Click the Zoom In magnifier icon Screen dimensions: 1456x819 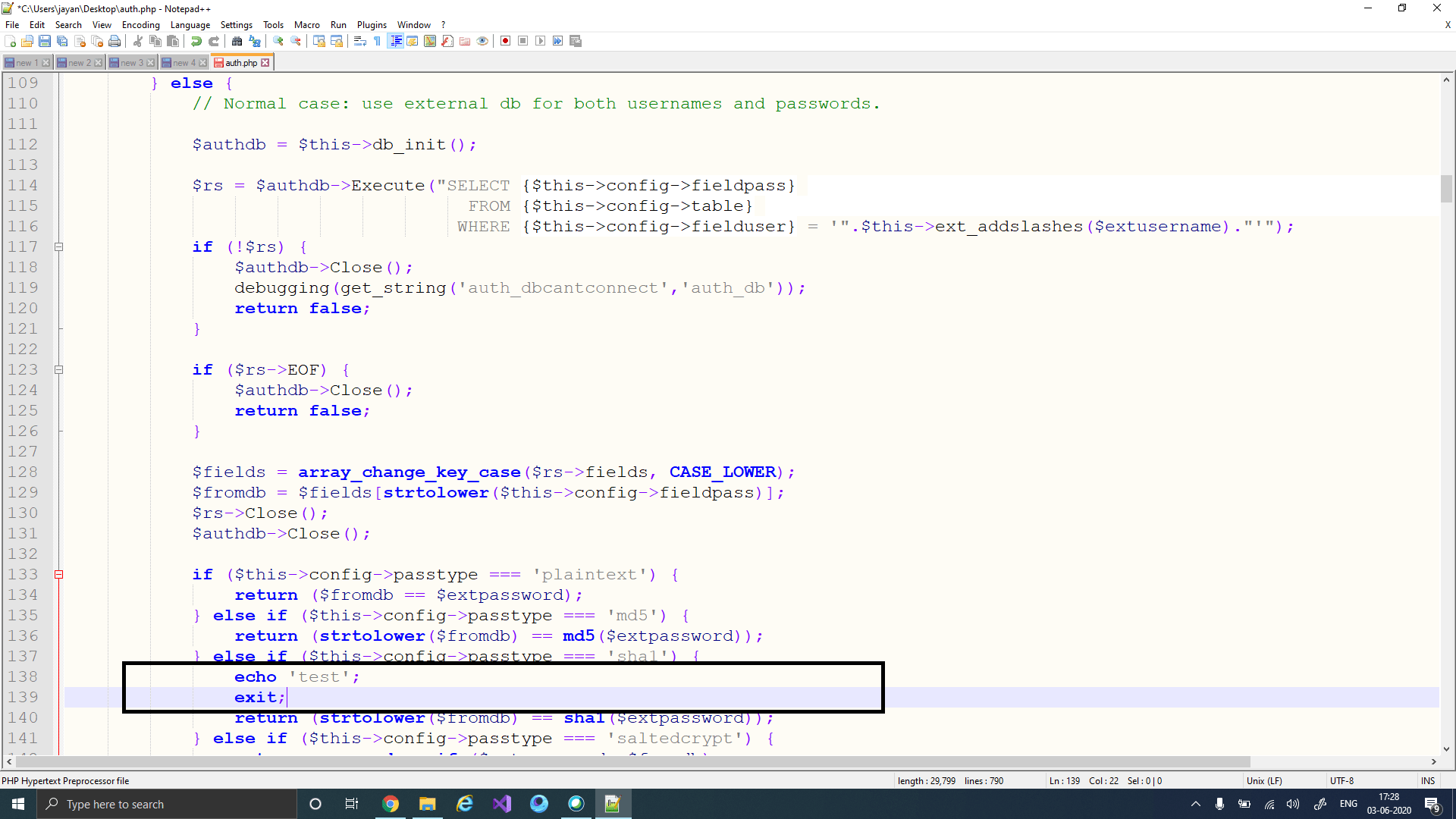click(278, 41)
